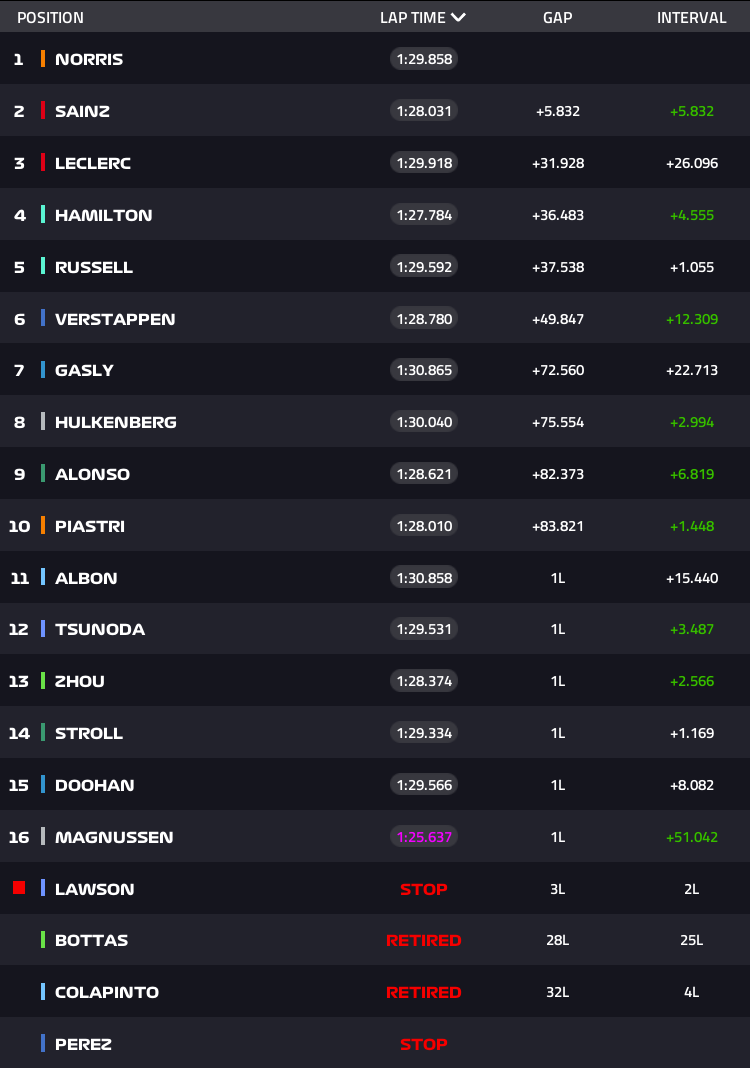The image size is (750, 1068).
Task: Click the STOP status for Lawson
Action: [424, 889]
